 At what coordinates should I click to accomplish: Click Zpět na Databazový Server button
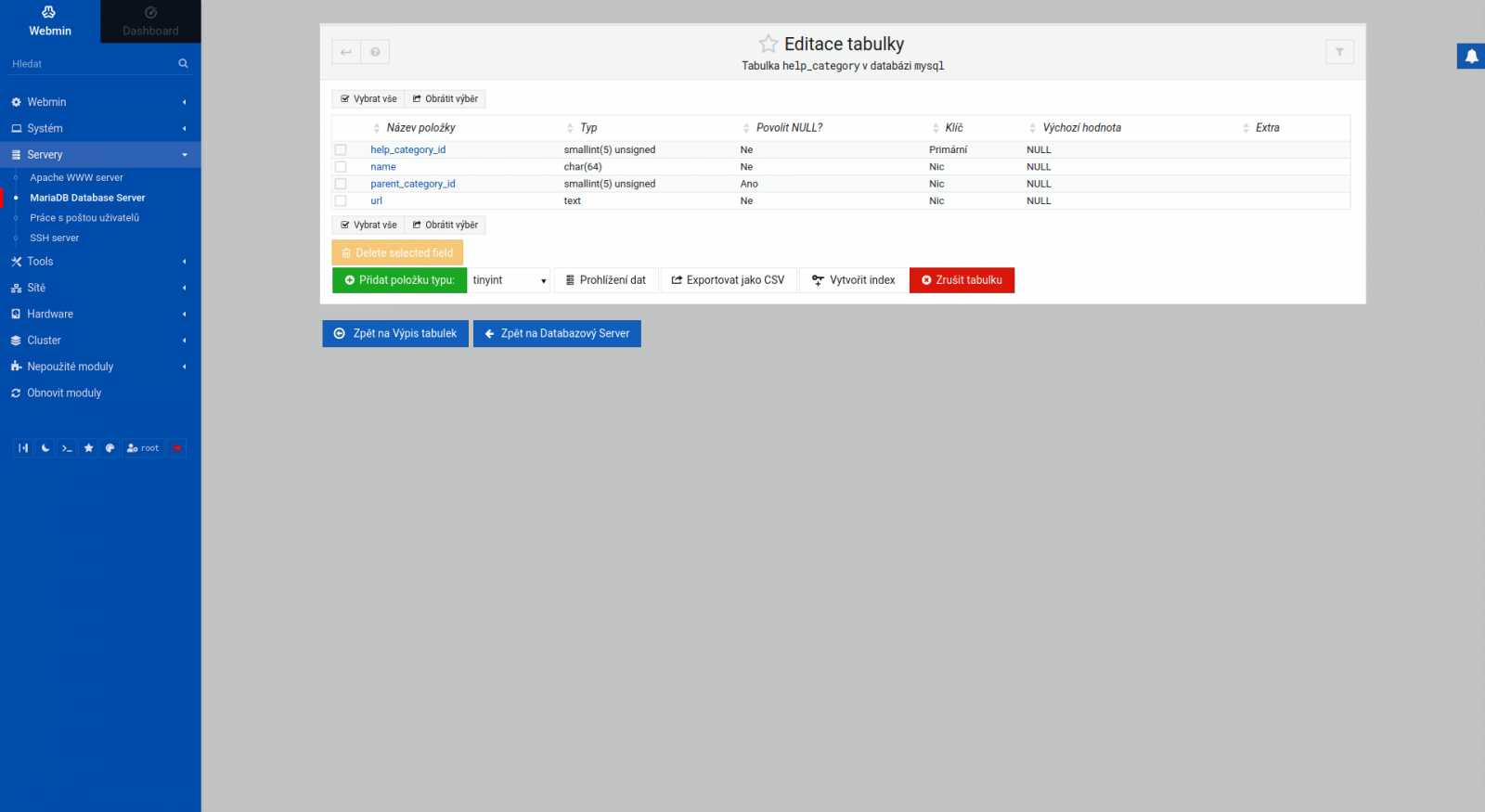coord(557,334)
